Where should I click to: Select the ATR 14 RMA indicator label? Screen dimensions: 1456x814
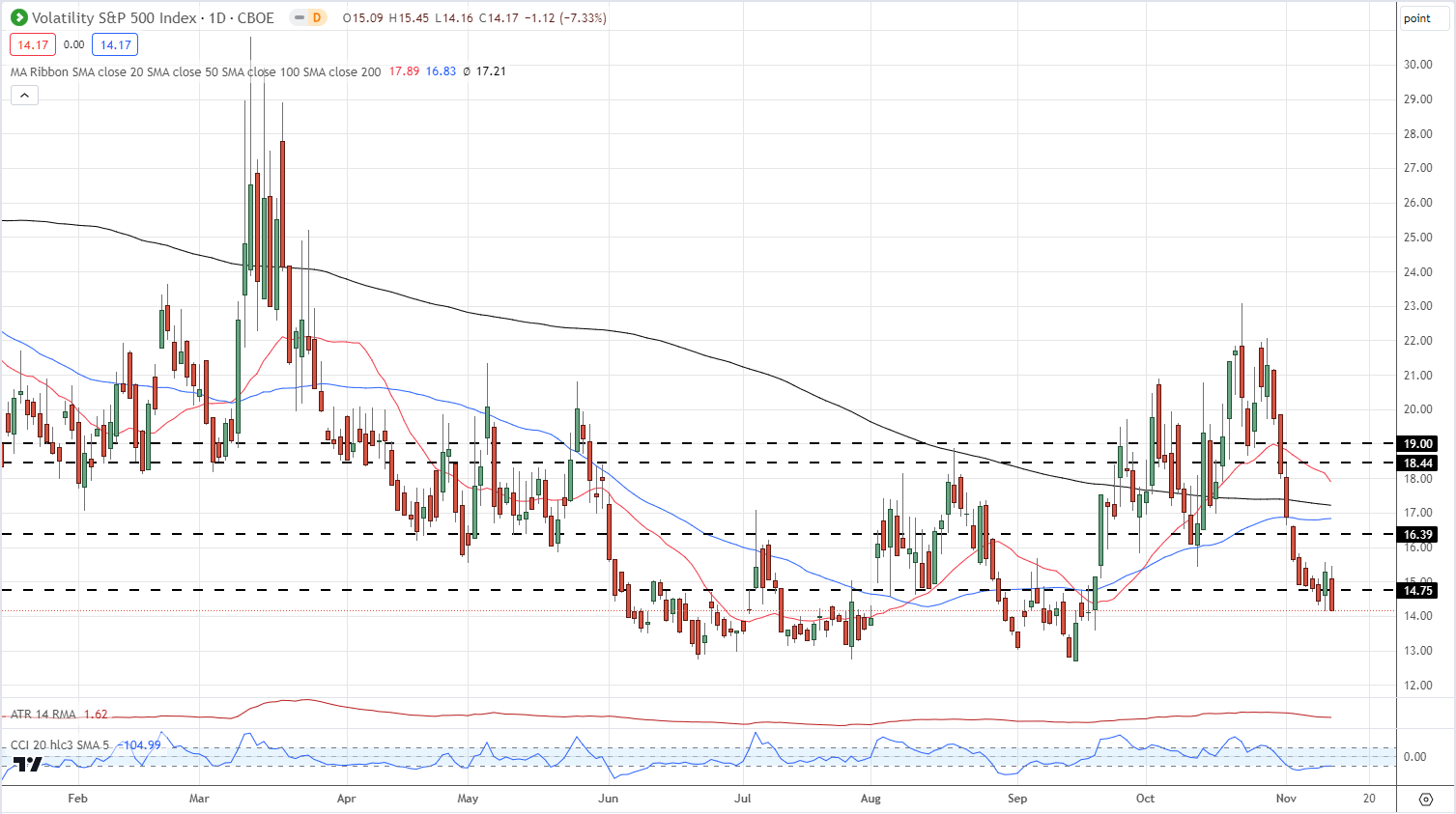(43, 715)
